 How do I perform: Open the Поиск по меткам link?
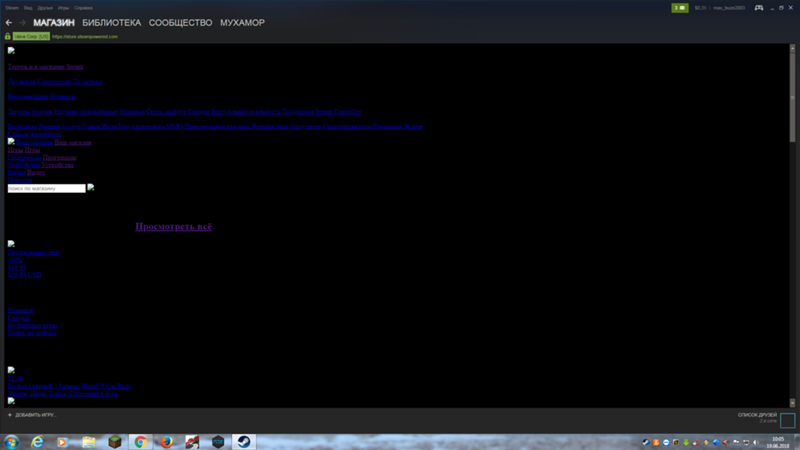click(32, 333)
